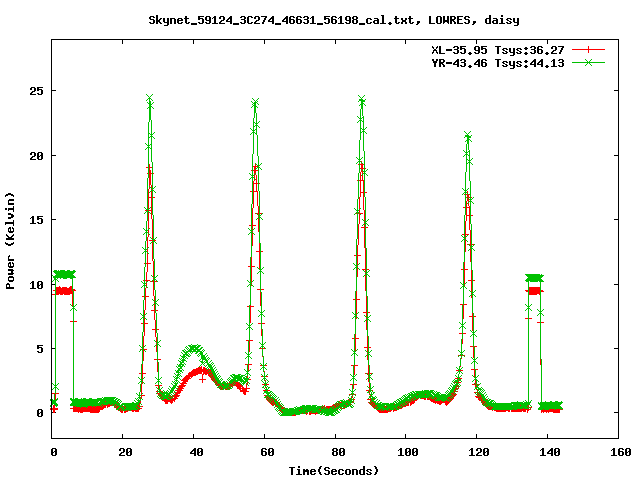Click the y-axis tick label 5
This screenshot has height=480, width=640.
point(40,349)
